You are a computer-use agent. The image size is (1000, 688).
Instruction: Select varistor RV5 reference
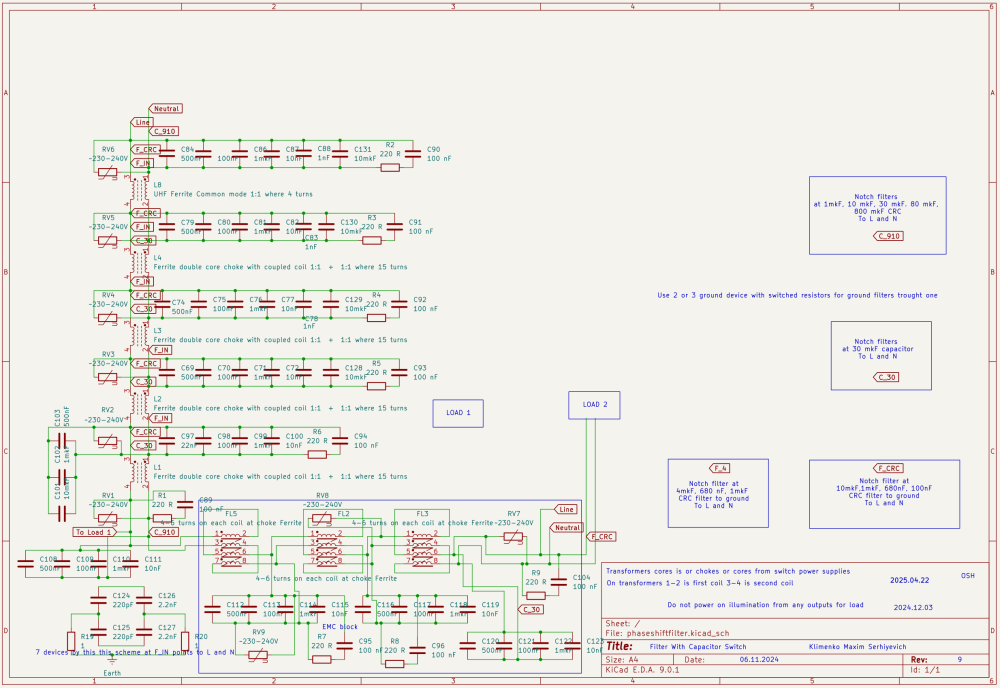tap(108, 218)
